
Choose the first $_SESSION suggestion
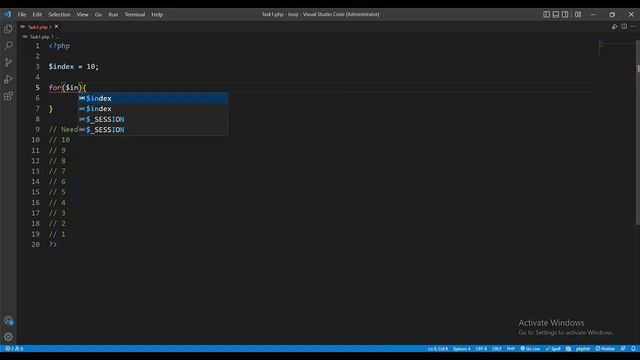tap(153, 119)
